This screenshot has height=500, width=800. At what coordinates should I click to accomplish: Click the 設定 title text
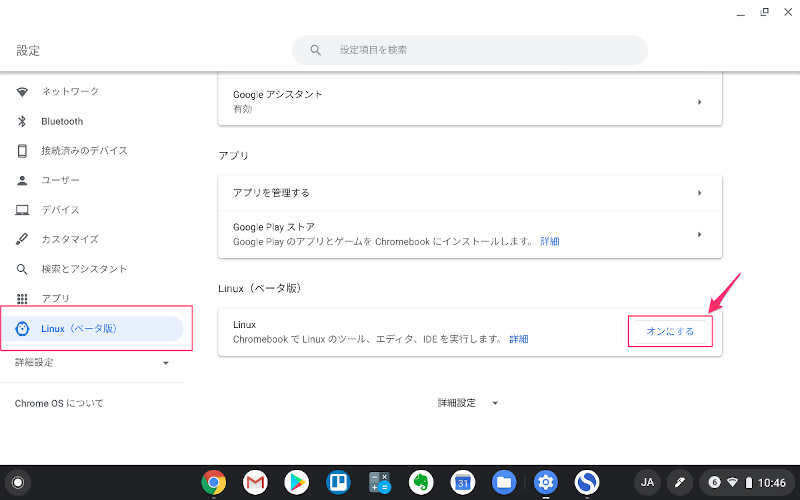coord(28,50)
